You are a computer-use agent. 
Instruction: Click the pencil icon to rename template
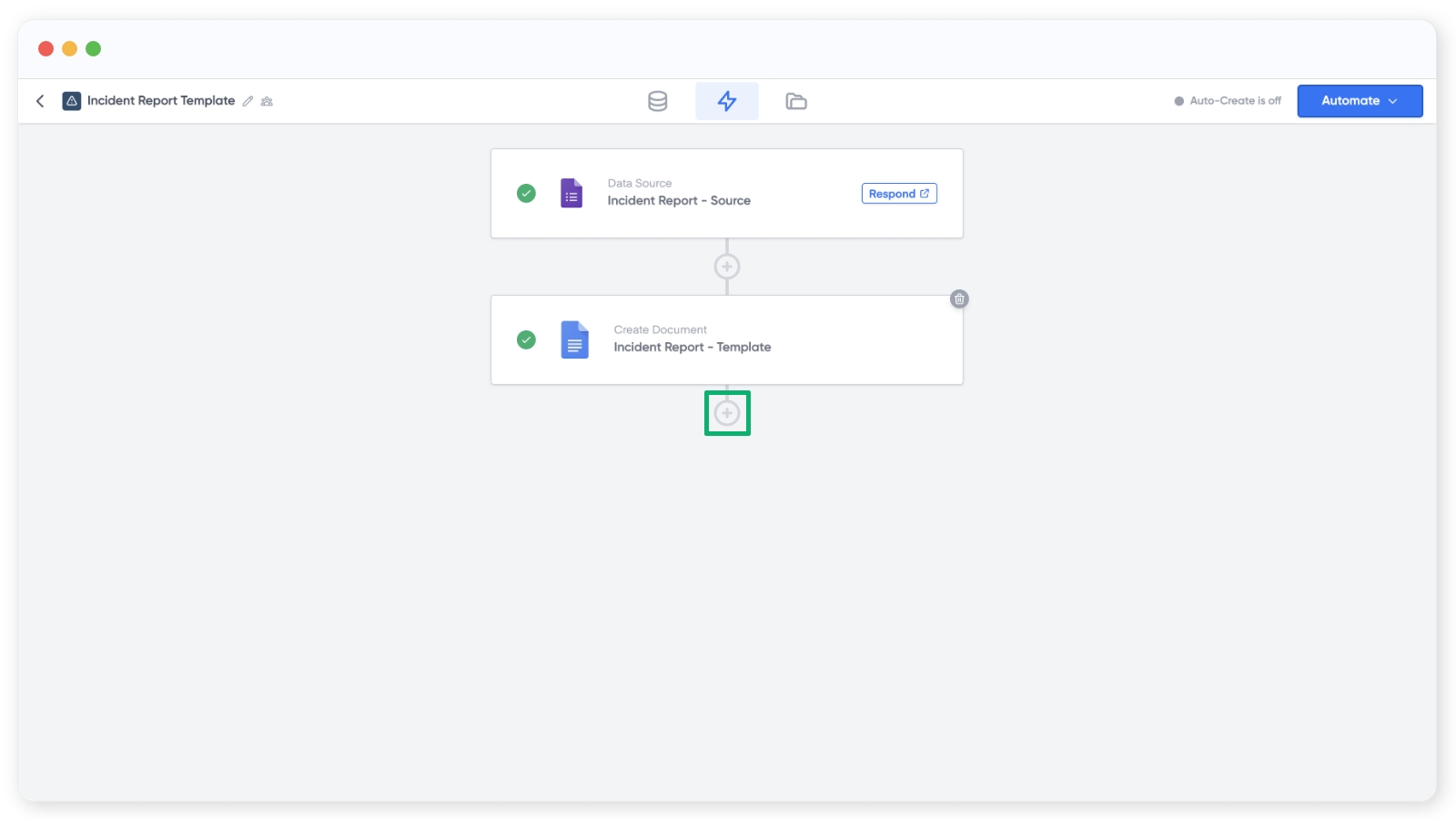click(x=248, y=101)
